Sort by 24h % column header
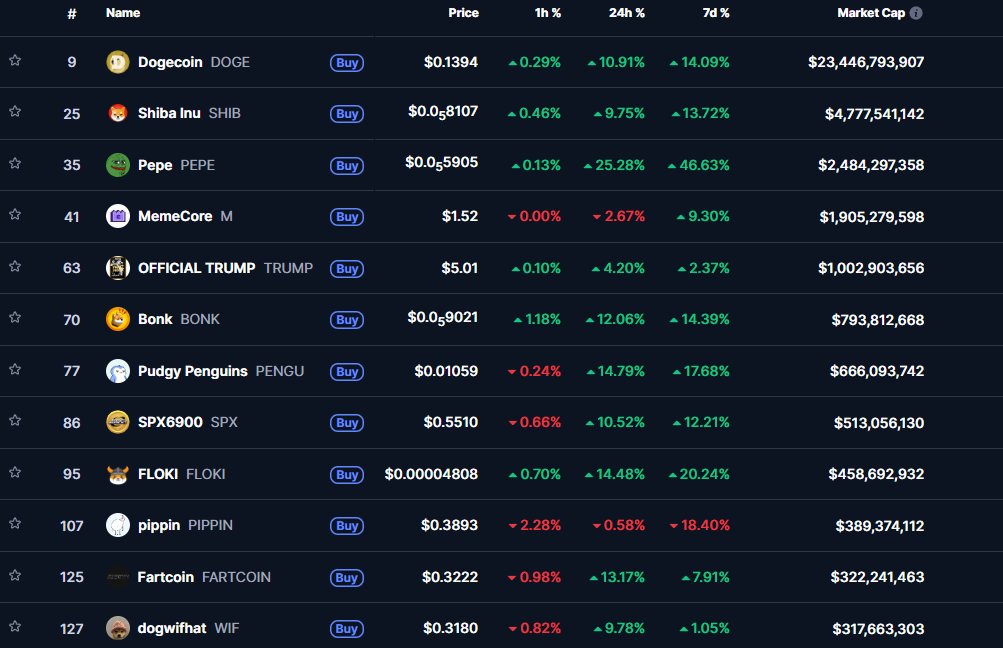The image size is (1003, 648). [627, 13]
